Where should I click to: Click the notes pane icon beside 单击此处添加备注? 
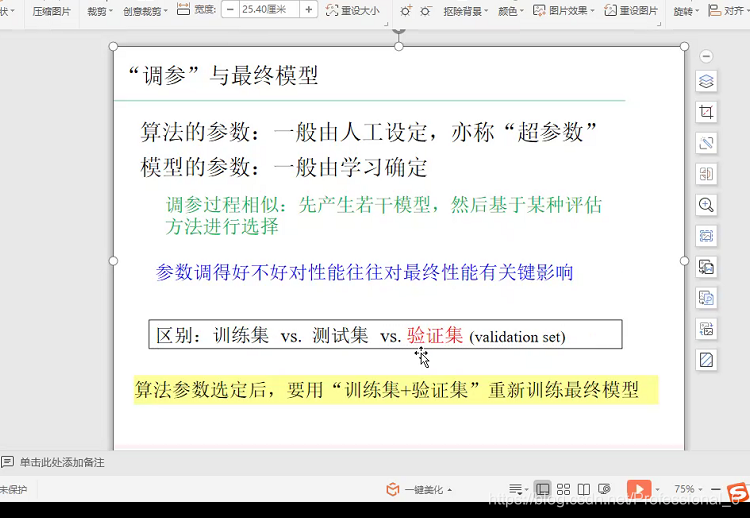(x=7, y=462)
